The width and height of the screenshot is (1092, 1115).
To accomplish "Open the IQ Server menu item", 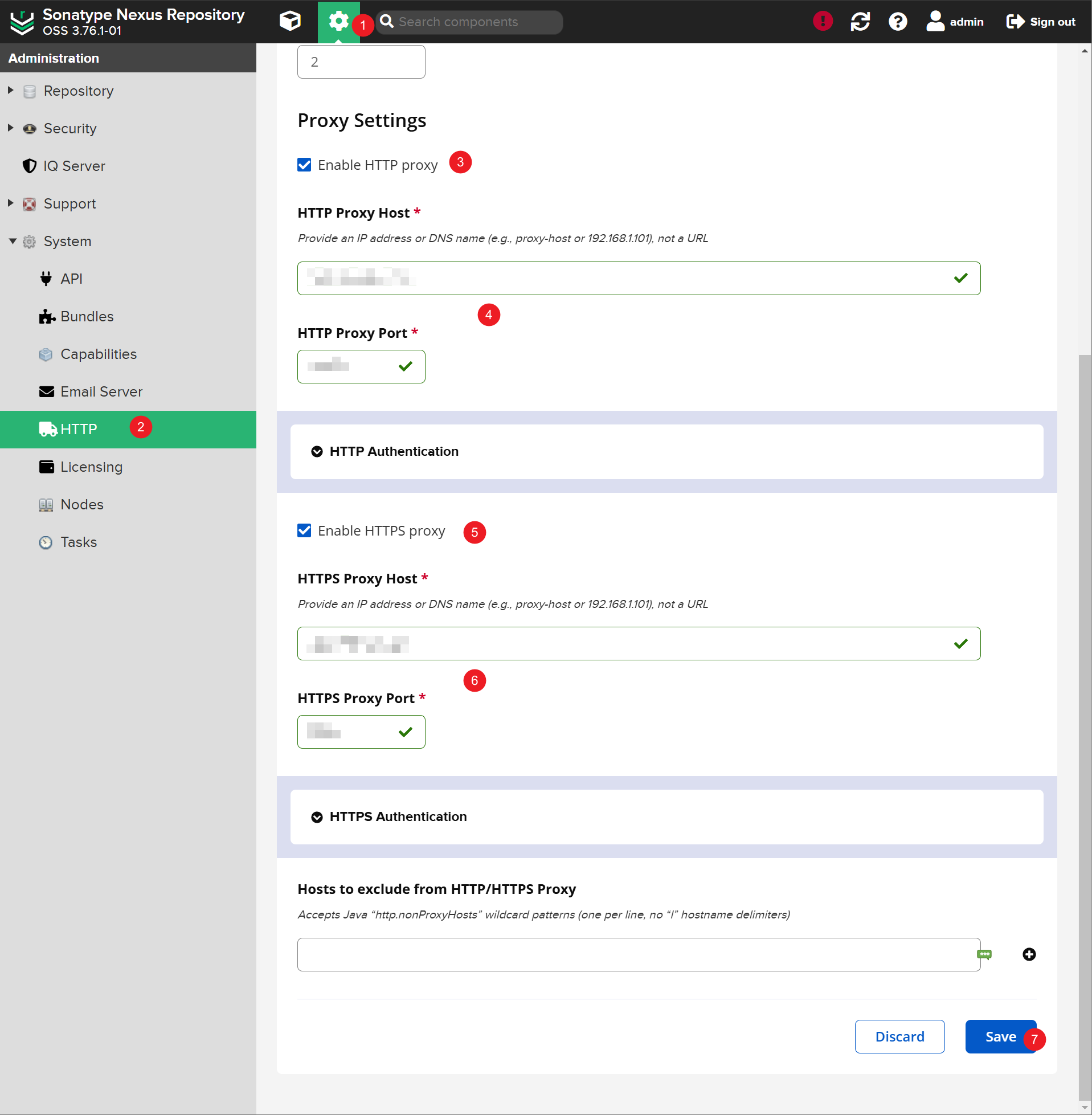I will pos(128,166).
